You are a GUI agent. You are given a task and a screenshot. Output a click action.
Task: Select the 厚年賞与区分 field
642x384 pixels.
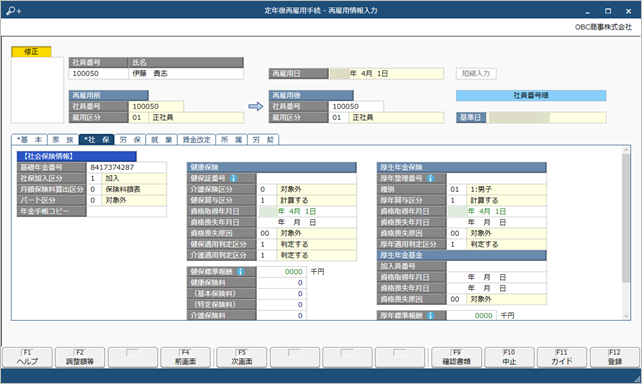click(x=497, y=201)
